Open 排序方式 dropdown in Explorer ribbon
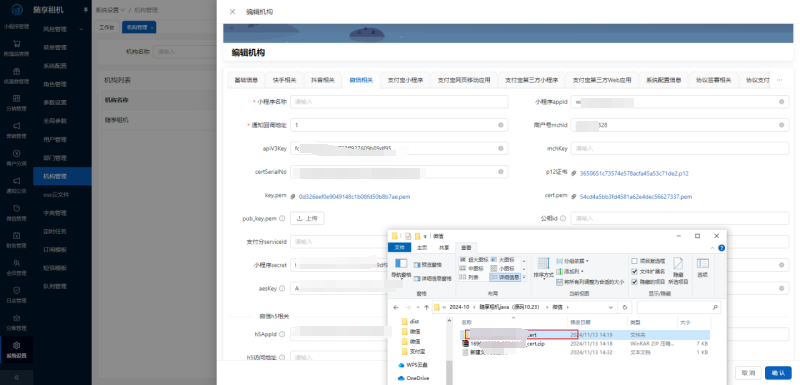The width and height of the screenshot is (800, 385). (543, 268)
